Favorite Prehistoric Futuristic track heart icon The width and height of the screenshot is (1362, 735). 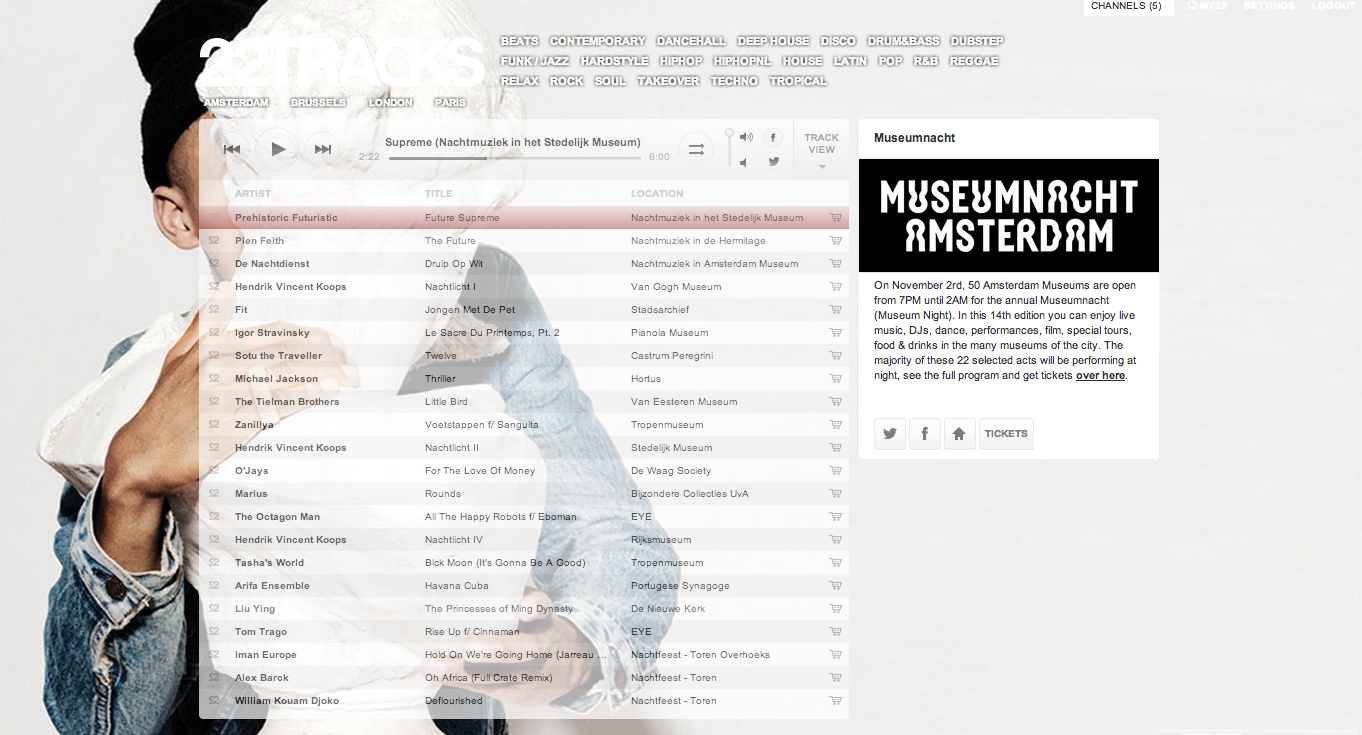click(214, 217)
